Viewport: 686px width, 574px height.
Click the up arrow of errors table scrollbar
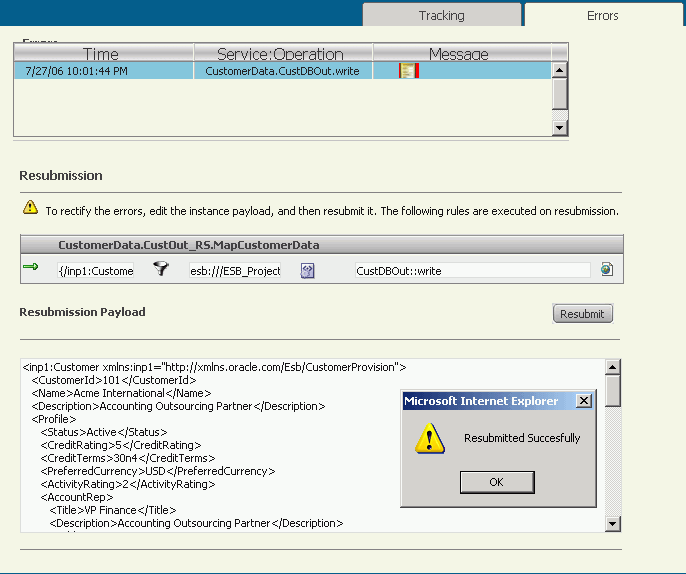point(560,70)
